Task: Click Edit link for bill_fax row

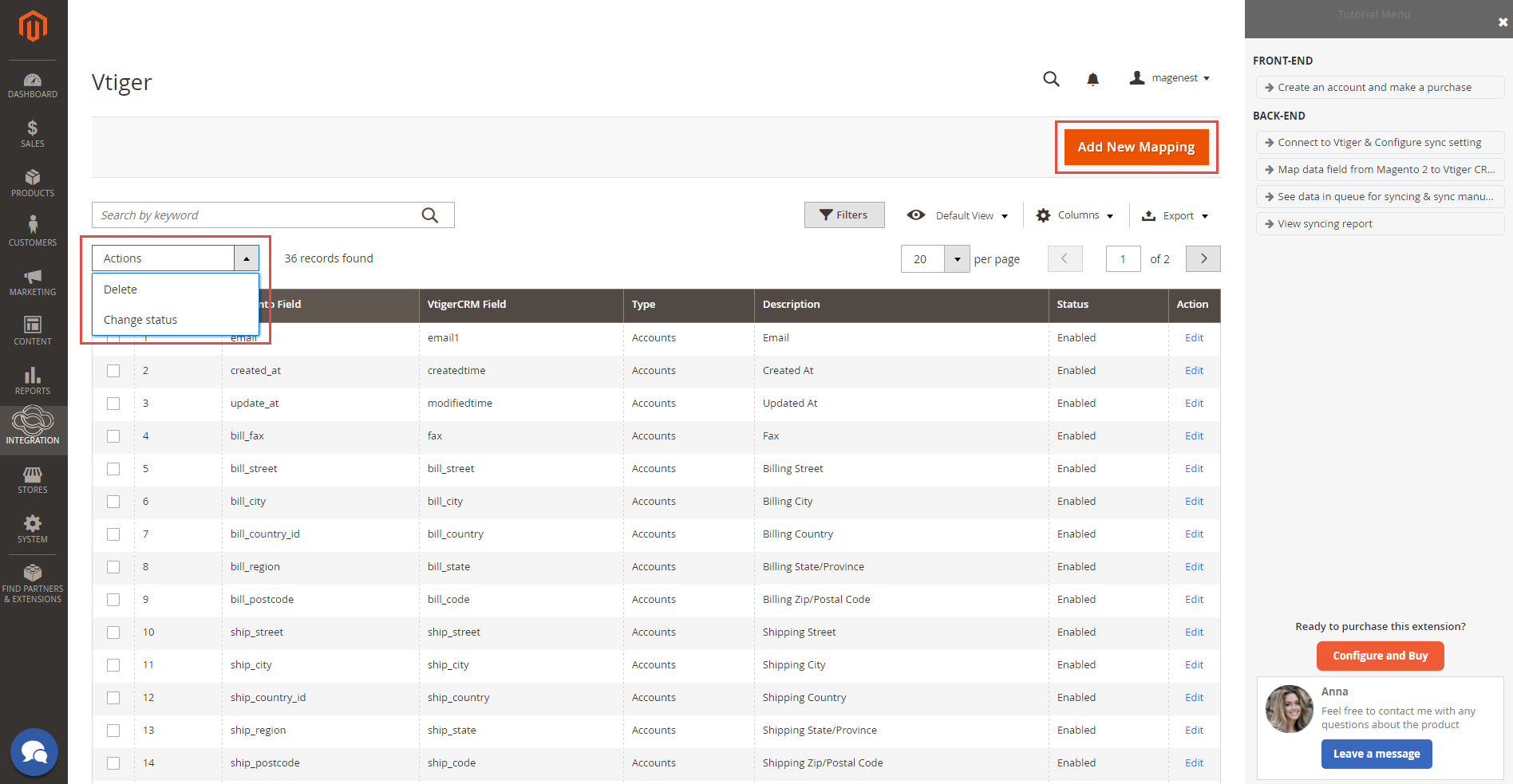Action: pyautogui.click(x=1194, y=436)
